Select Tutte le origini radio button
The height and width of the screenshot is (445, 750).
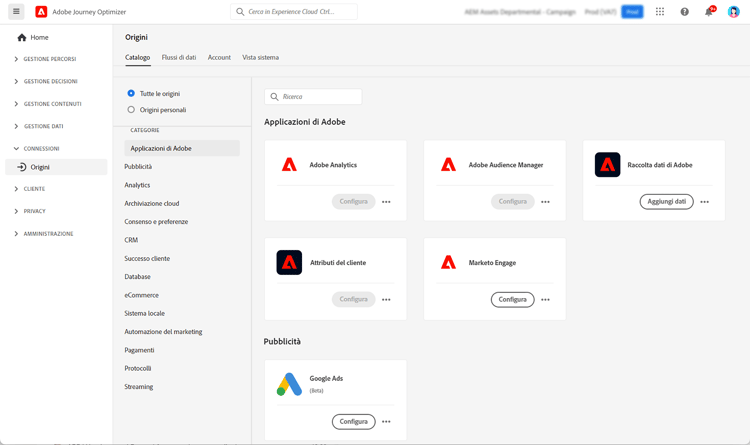131,93
